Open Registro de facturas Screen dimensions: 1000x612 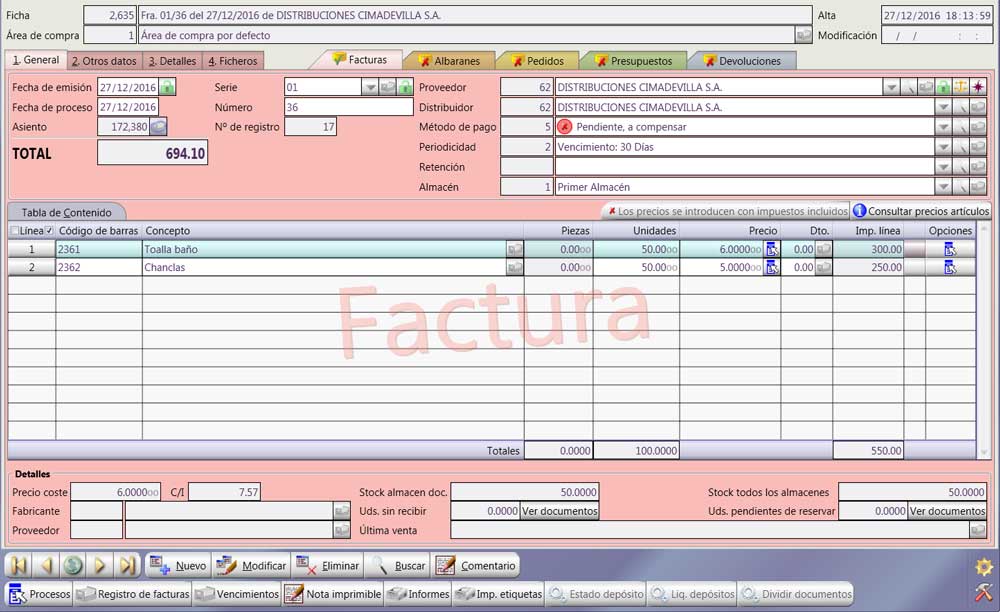(x=133, y=594)
